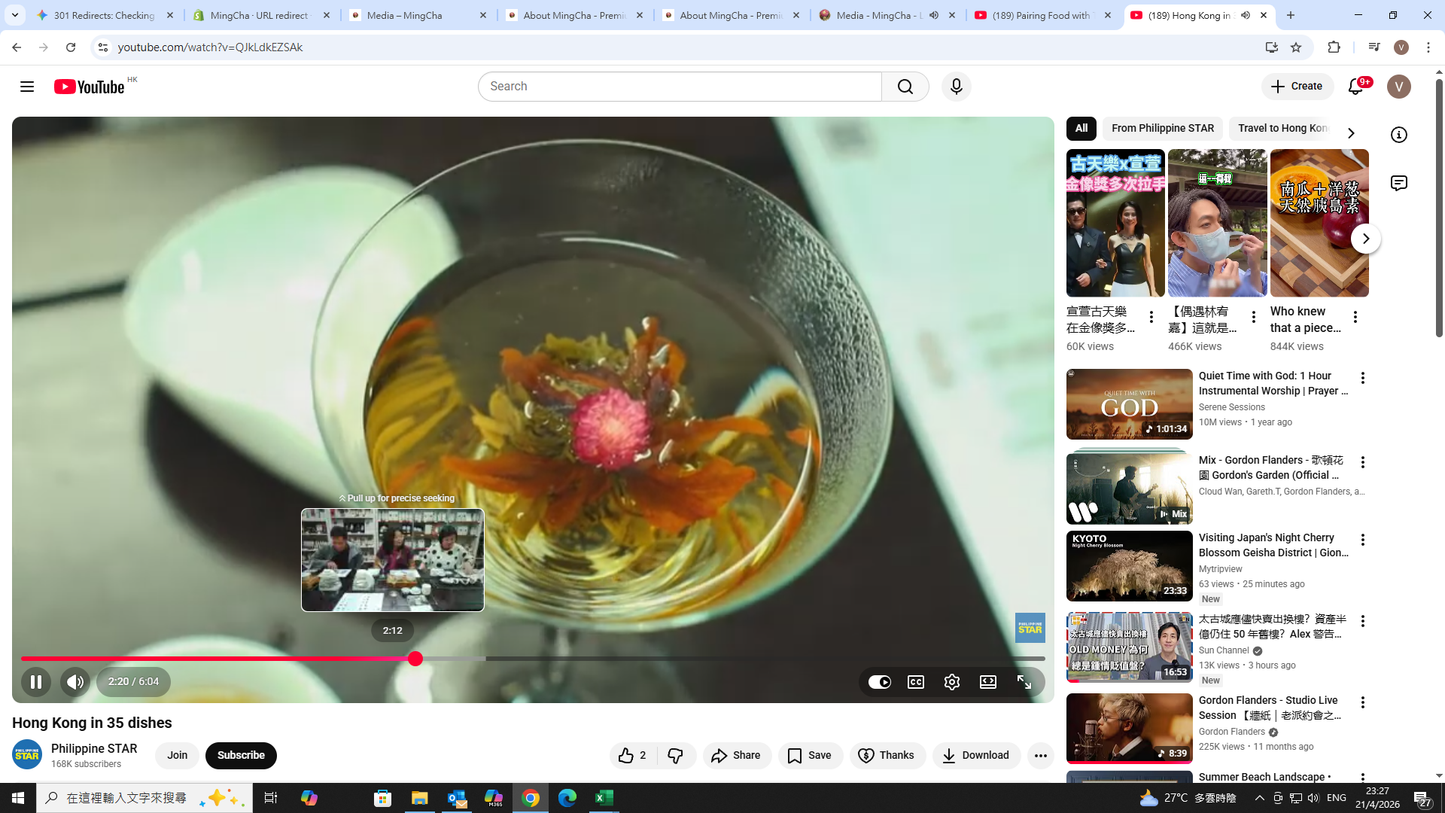The height and width of the screenshot is (813, 1445).
Task: Pause the video playback
Action: click(x=36, y=682)
